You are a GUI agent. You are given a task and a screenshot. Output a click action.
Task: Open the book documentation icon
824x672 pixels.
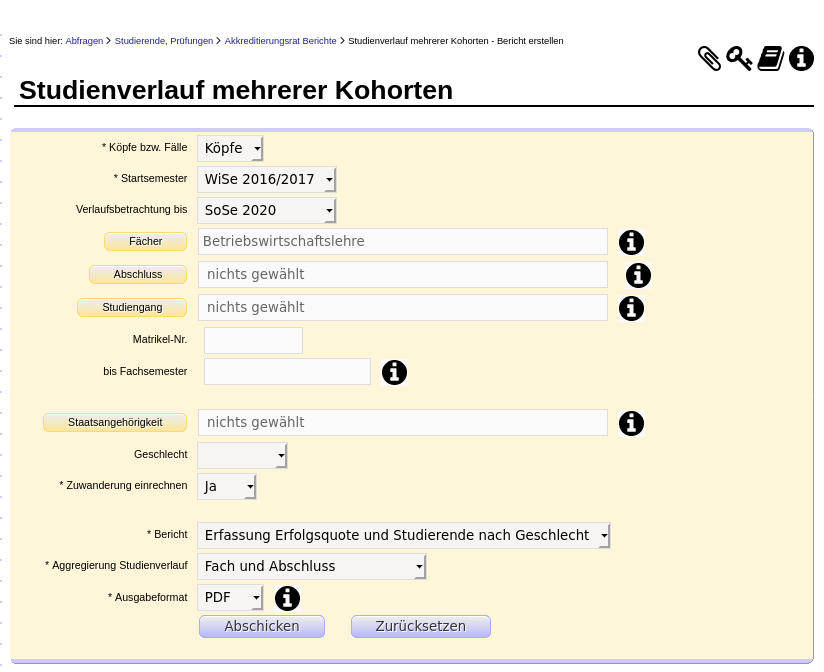coord(770,58)
